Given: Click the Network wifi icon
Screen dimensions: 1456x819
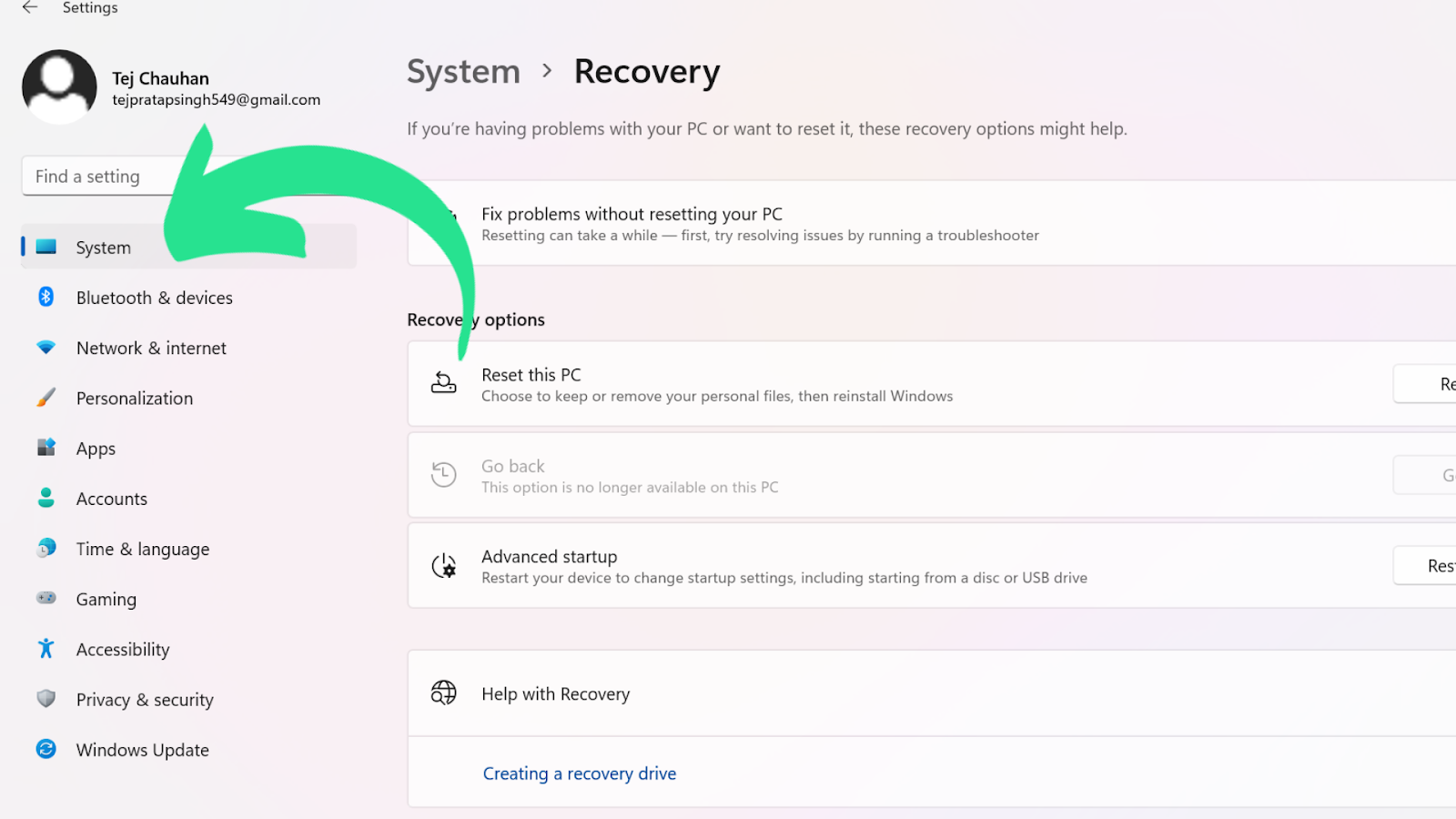Looking at the screenshot, I should [x=46, y=348].
